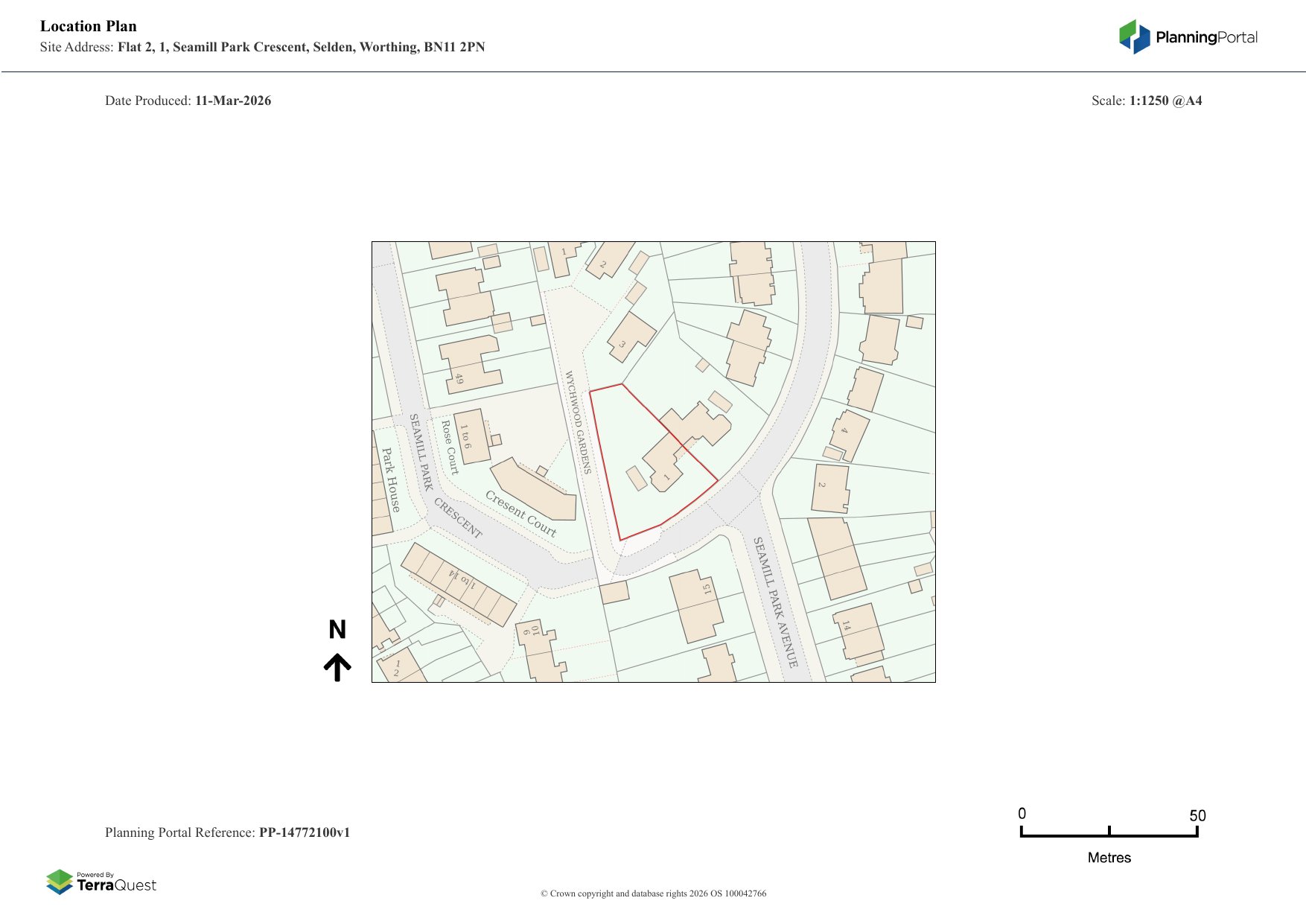Click the Scale 1:1250 @A4 text
Screen dimensions: 1306x924
coord(1146,101)
